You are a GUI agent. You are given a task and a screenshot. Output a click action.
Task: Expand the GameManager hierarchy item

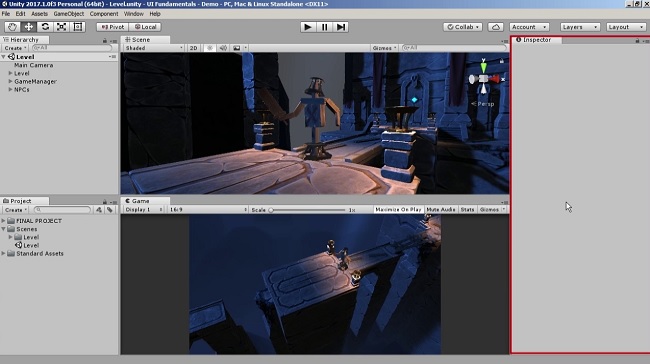pyautogui.click(x=10, y=81)
